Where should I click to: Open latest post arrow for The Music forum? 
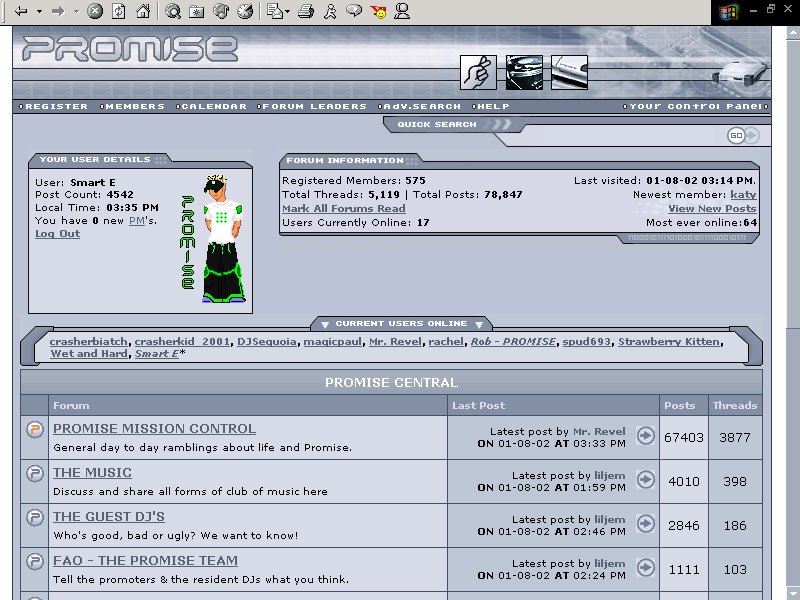click(x=646, y=480)
